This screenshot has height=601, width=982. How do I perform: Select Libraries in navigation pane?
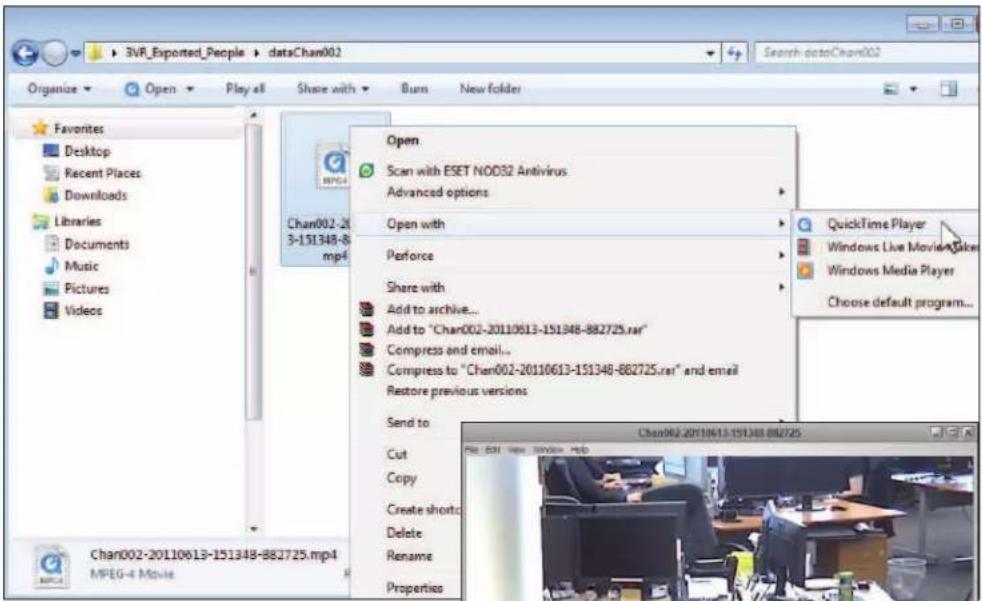point(77,221)
